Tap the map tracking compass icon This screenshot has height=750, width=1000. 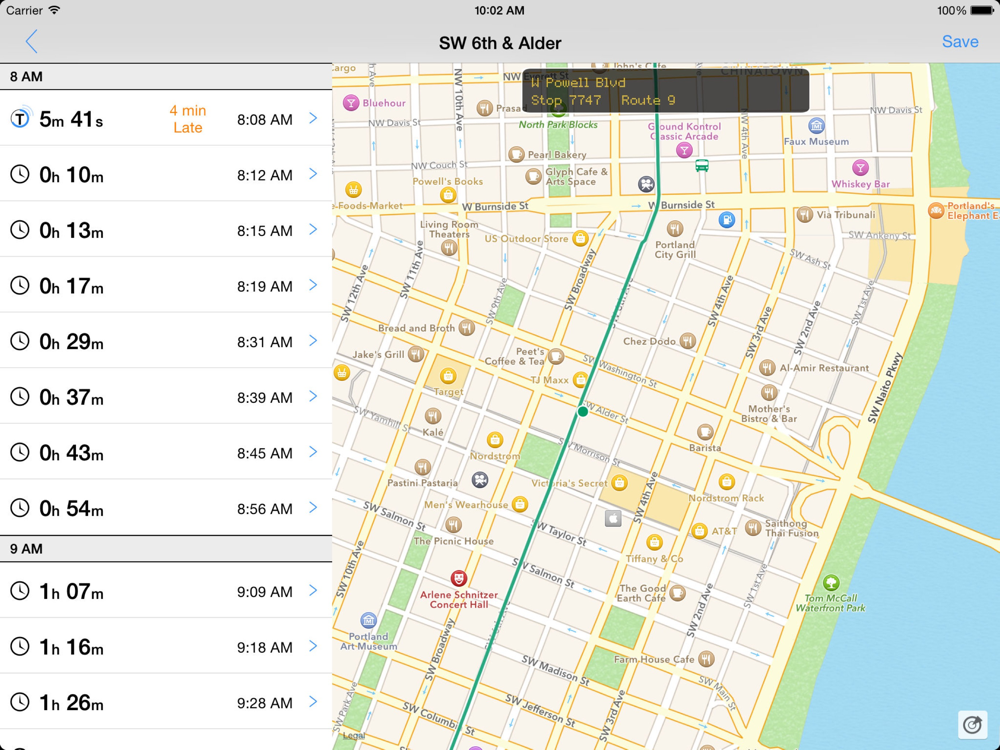(x=972, y=724)
